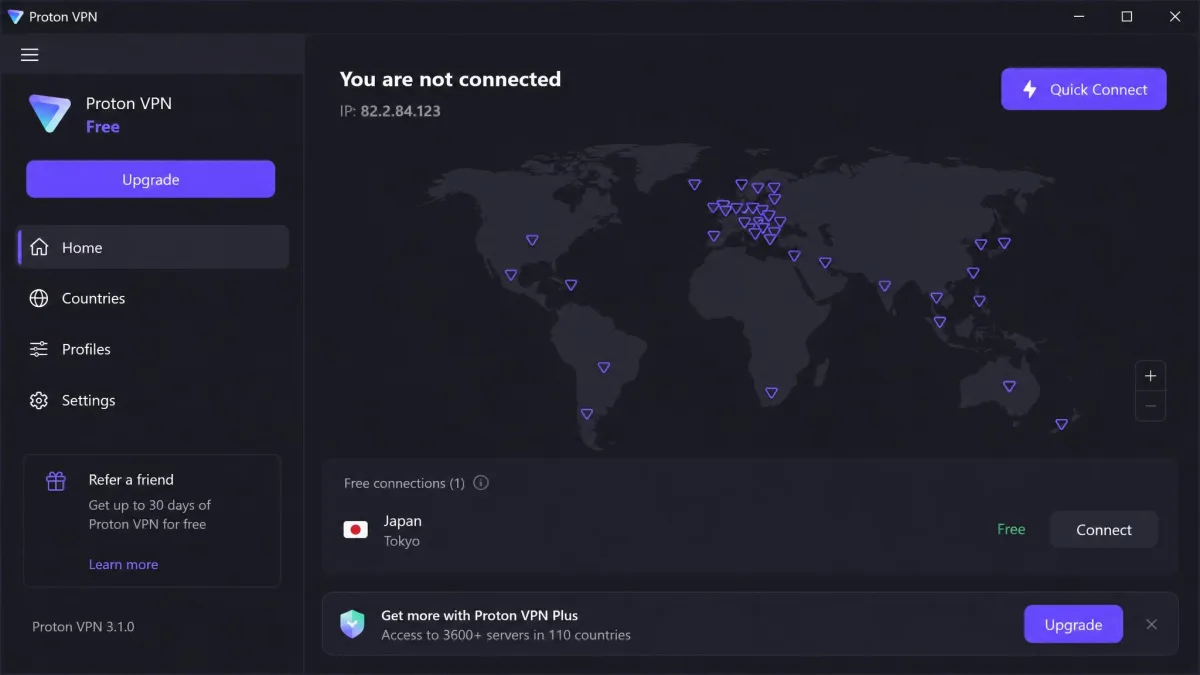The height and width of the screenshot is (675, 1200).
Task: Connect to the Japan Tokyo server
Action: (x=1103, y=530)
